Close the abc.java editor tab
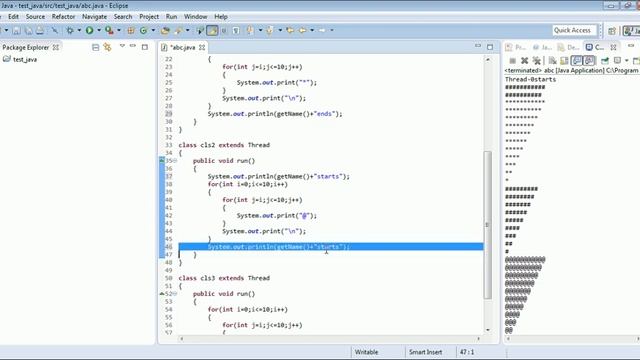The image size is (640, 360). point(202,47)
